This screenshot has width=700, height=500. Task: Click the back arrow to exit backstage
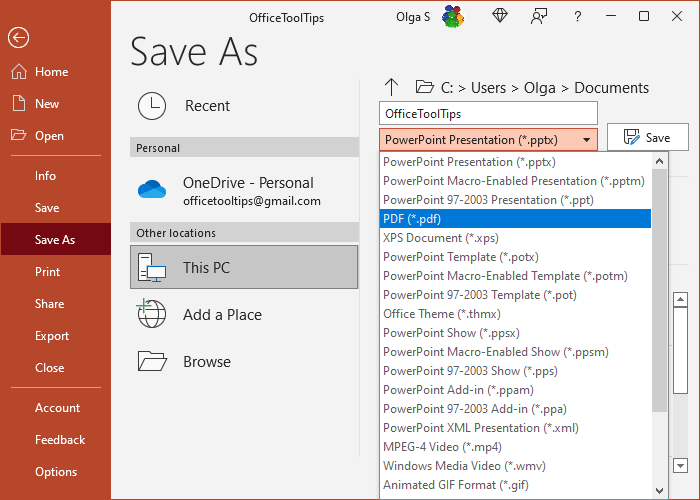tap(18, 38)
